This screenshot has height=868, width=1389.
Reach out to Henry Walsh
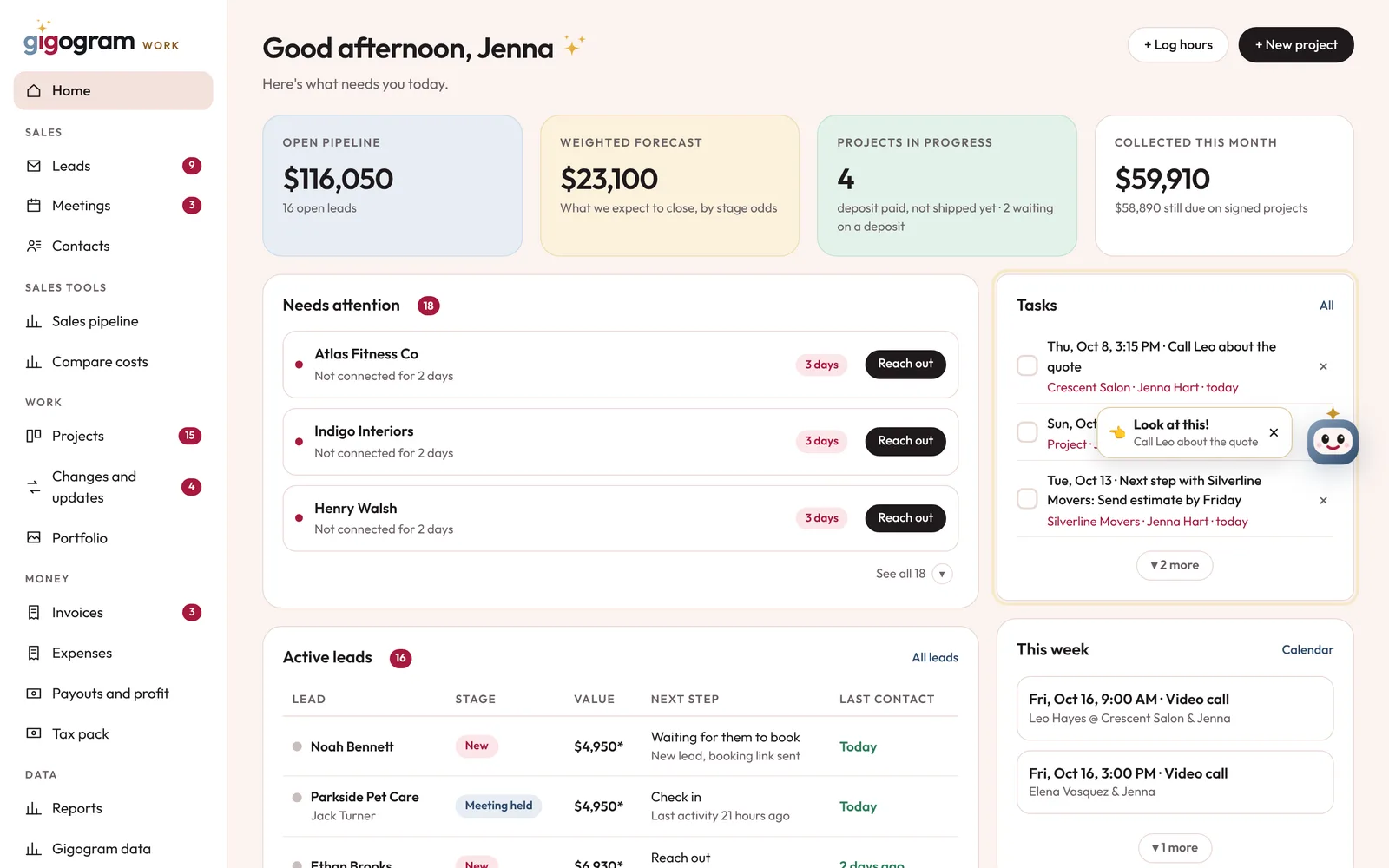(905, 518)
